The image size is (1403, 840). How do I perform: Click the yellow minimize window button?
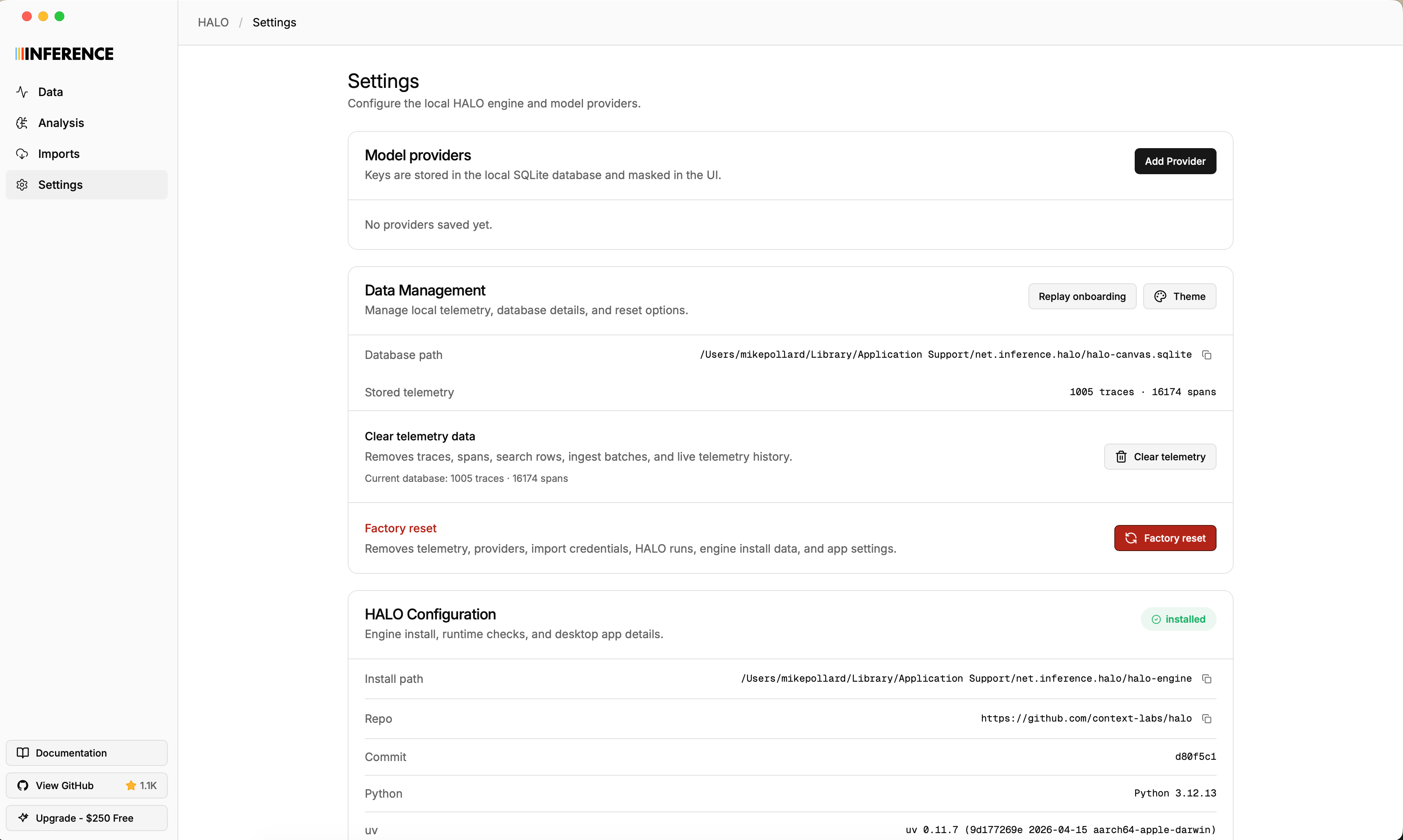tap(43, 16)
